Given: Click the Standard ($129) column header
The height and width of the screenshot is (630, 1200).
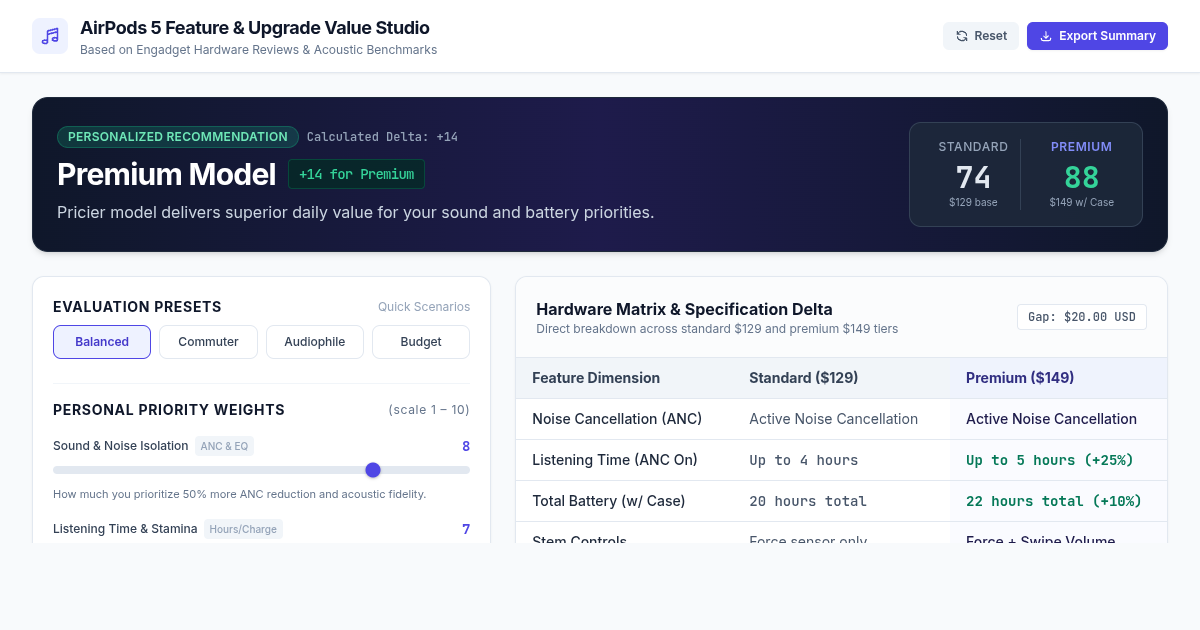Looking at the screenshot, I should click(804, 378).
